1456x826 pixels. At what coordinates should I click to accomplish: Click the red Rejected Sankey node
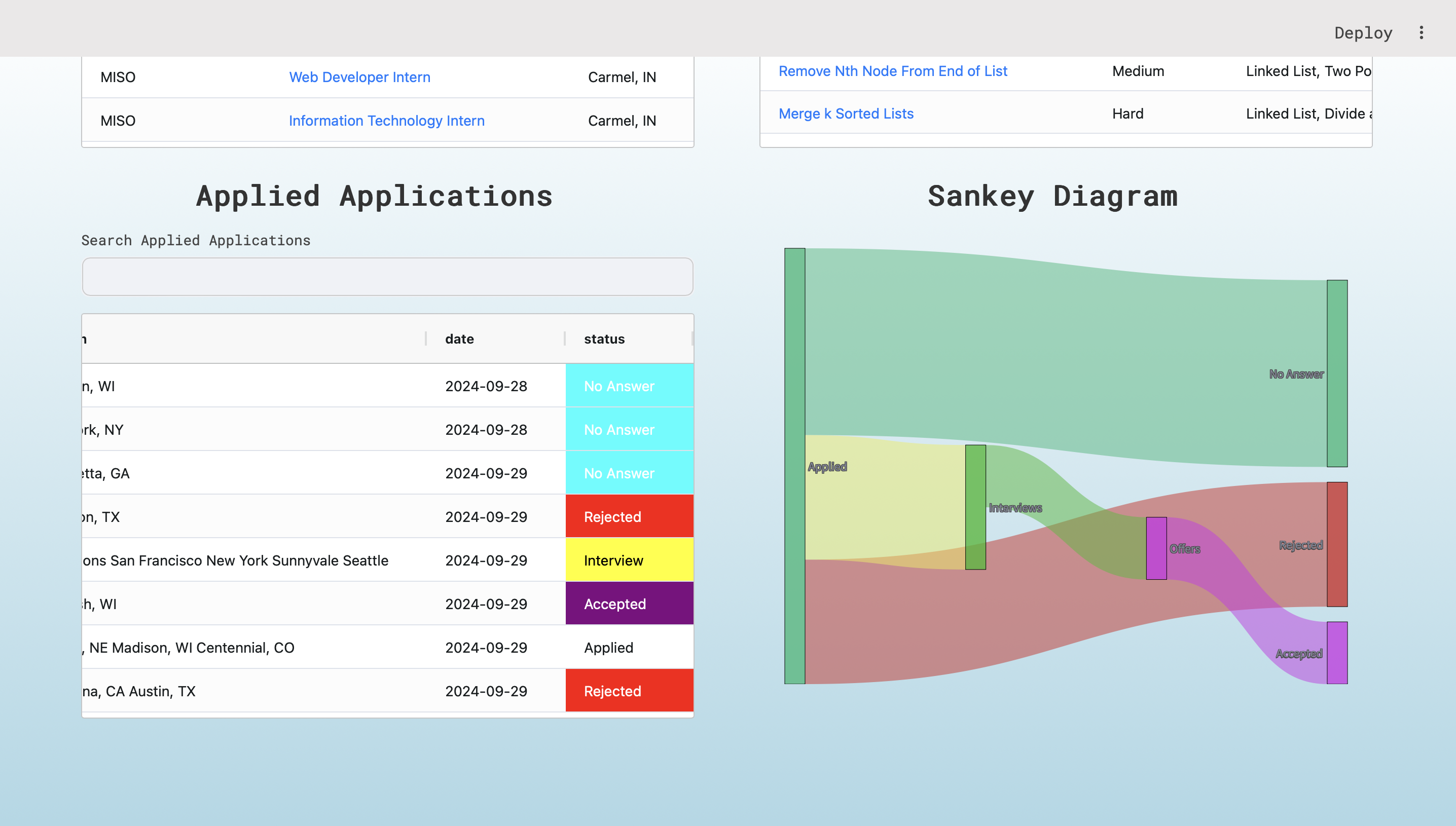pos(1337,544)
